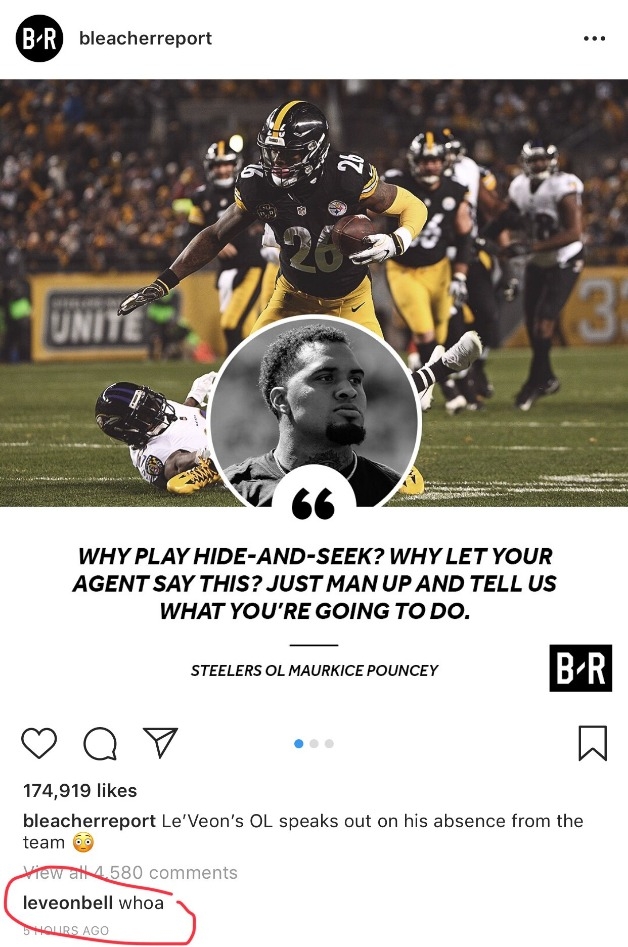Tap the quotation mark icon
Image resolution: width=628 pixels, height=947 pixels.
tap(313, 504)
